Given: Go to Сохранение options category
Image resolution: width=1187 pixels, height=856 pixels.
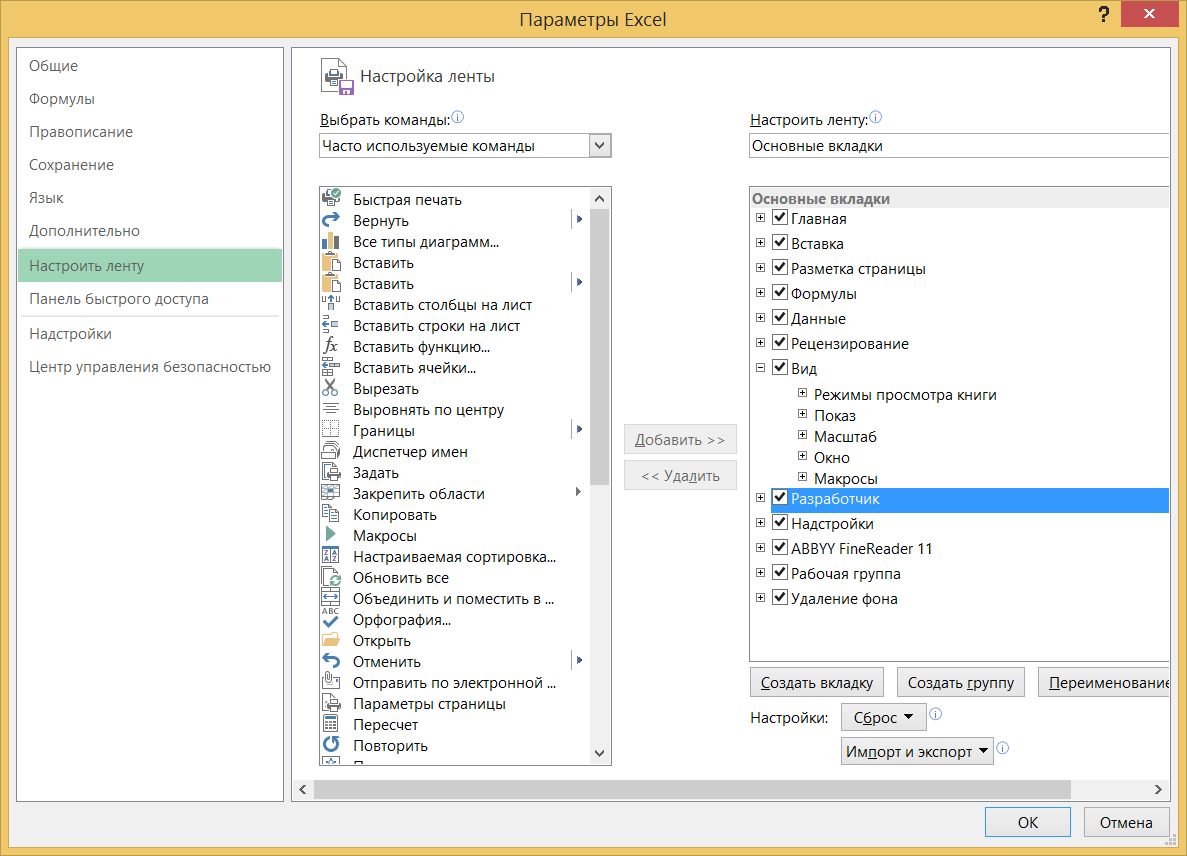Looking at the screenshot, I should (150, 165).
